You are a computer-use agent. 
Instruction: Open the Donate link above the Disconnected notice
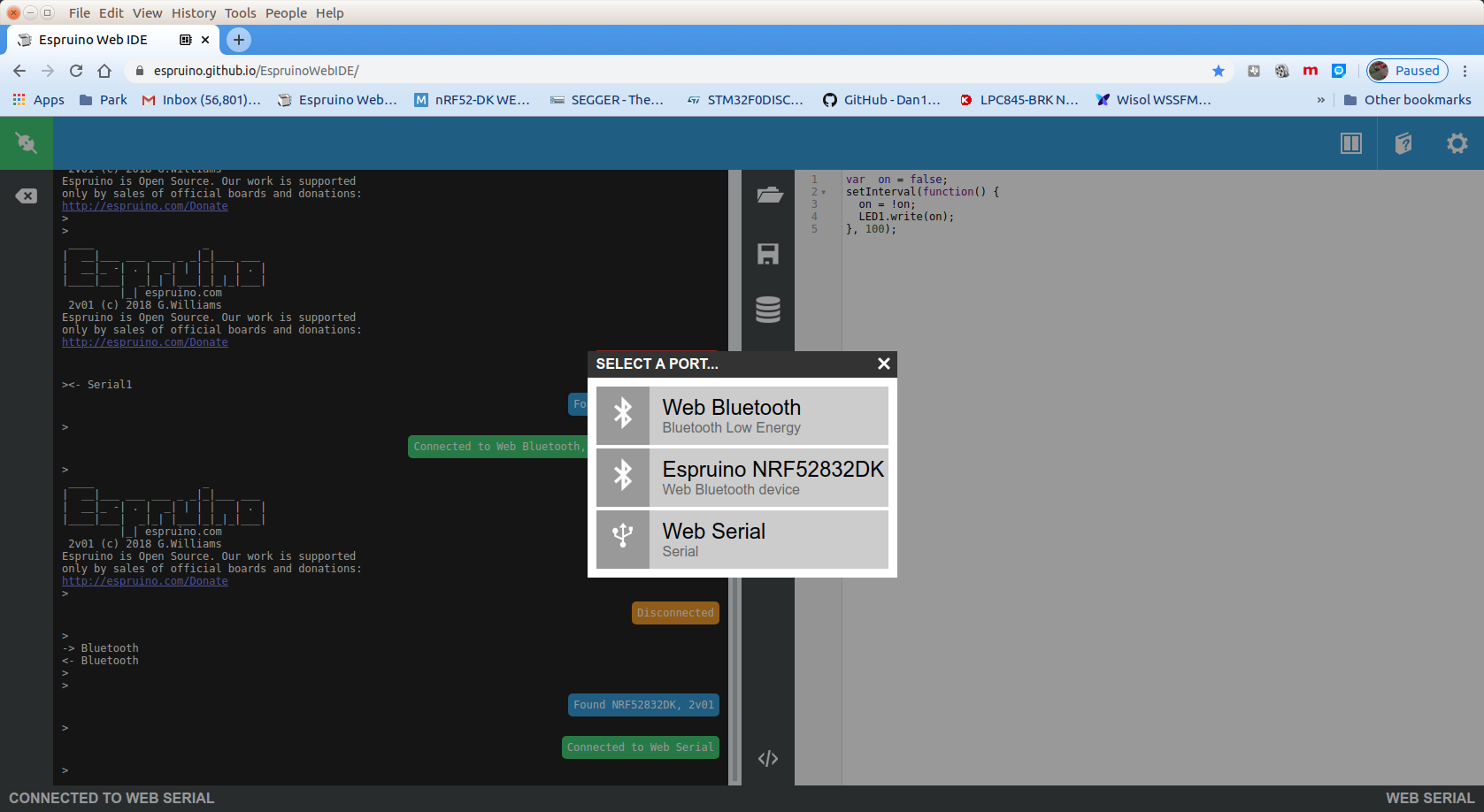coord(145,581)
